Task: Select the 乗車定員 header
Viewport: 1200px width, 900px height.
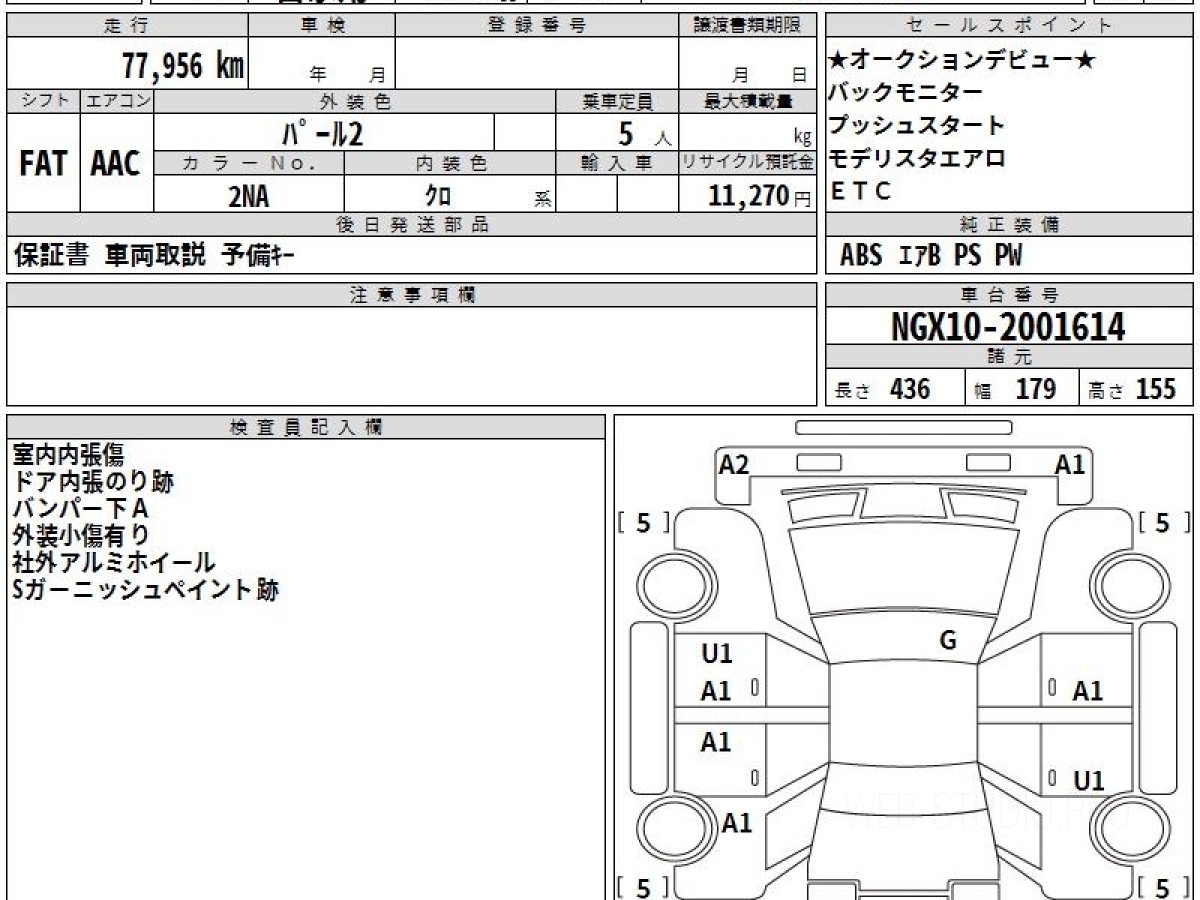Action: (x=617, y=101)
